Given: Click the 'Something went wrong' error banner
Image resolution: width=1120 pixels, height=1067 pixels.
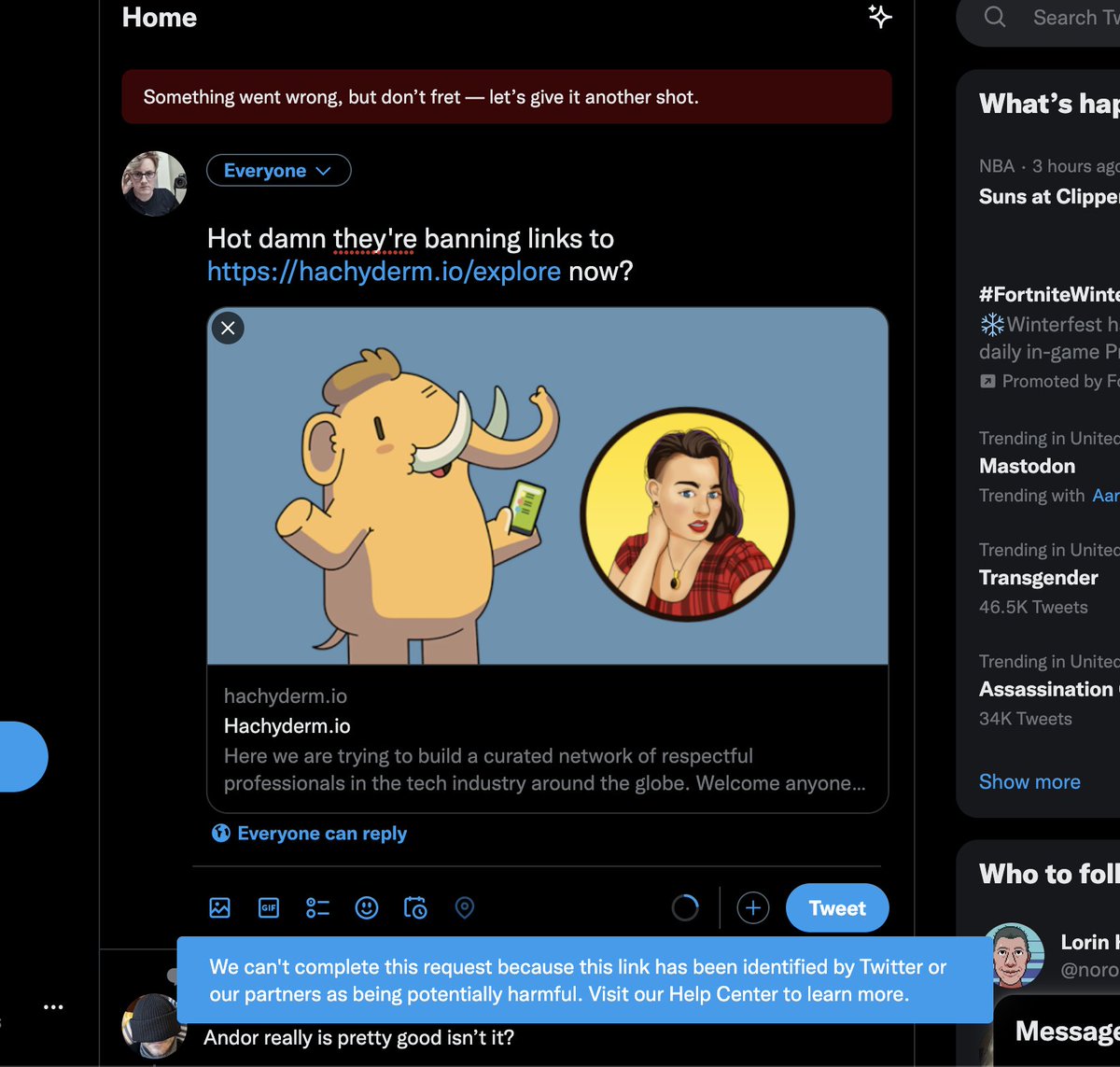Looking at the screenshot, I should 507,96.
